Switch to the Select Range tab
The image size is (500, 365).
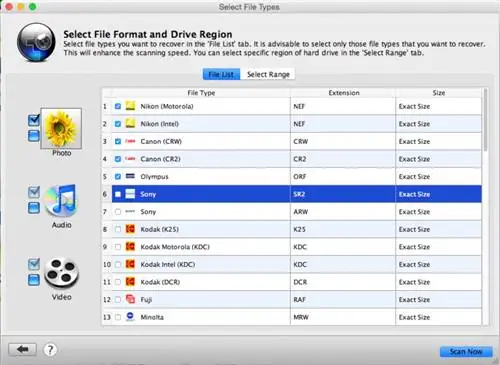(268, 74)
